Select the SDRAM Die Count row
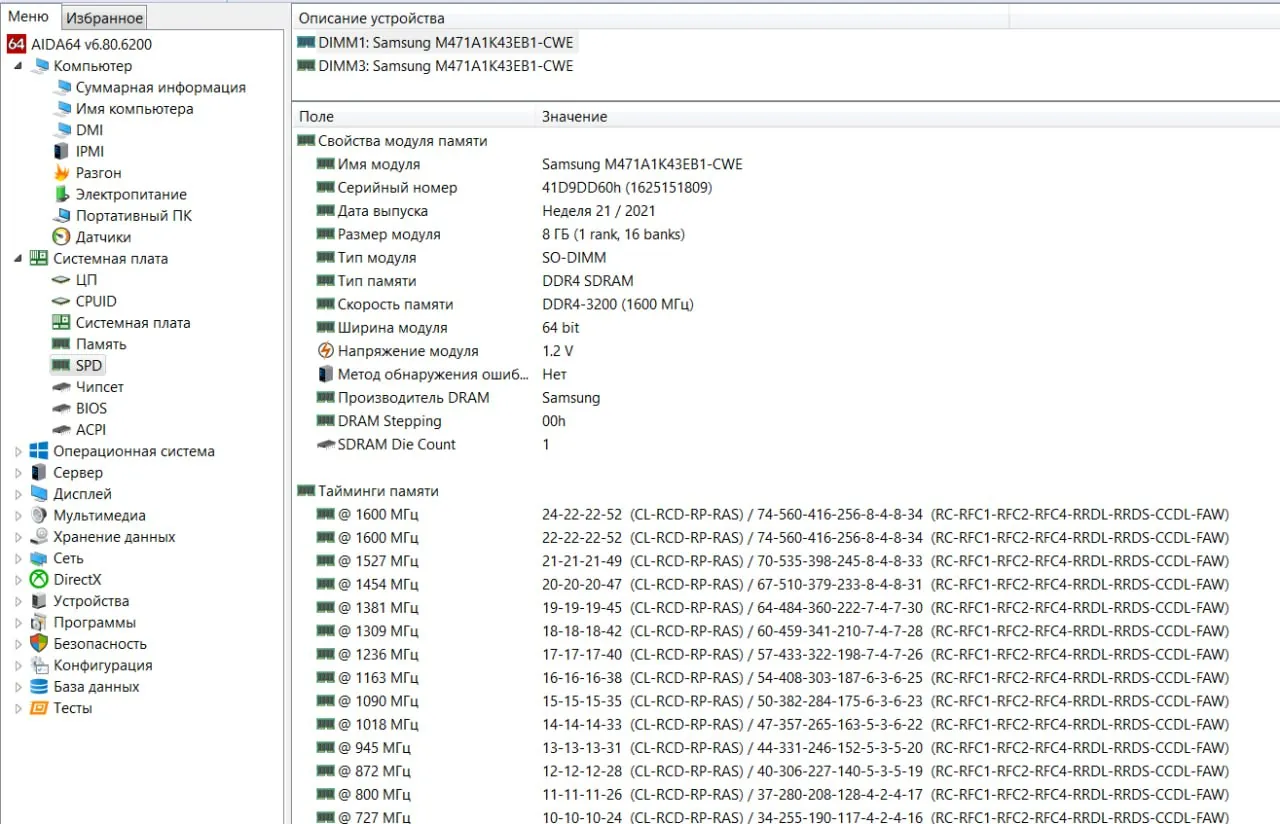Image resolution: width=1280 pixels, height=824 pixels. [x=786, y=444]
